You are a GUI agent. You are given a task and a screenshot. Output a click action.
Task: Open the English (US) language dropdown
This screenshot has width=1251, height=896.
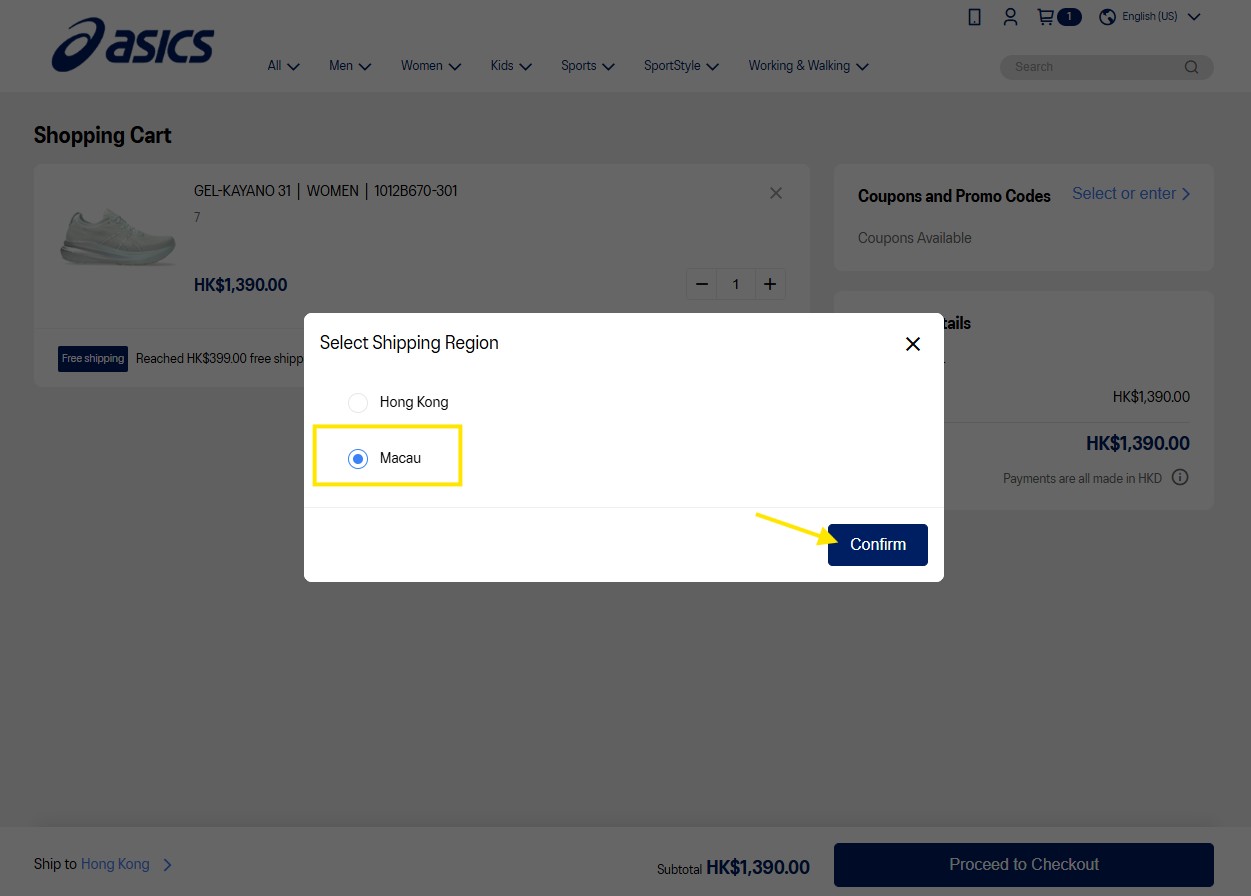point(1161,17)
